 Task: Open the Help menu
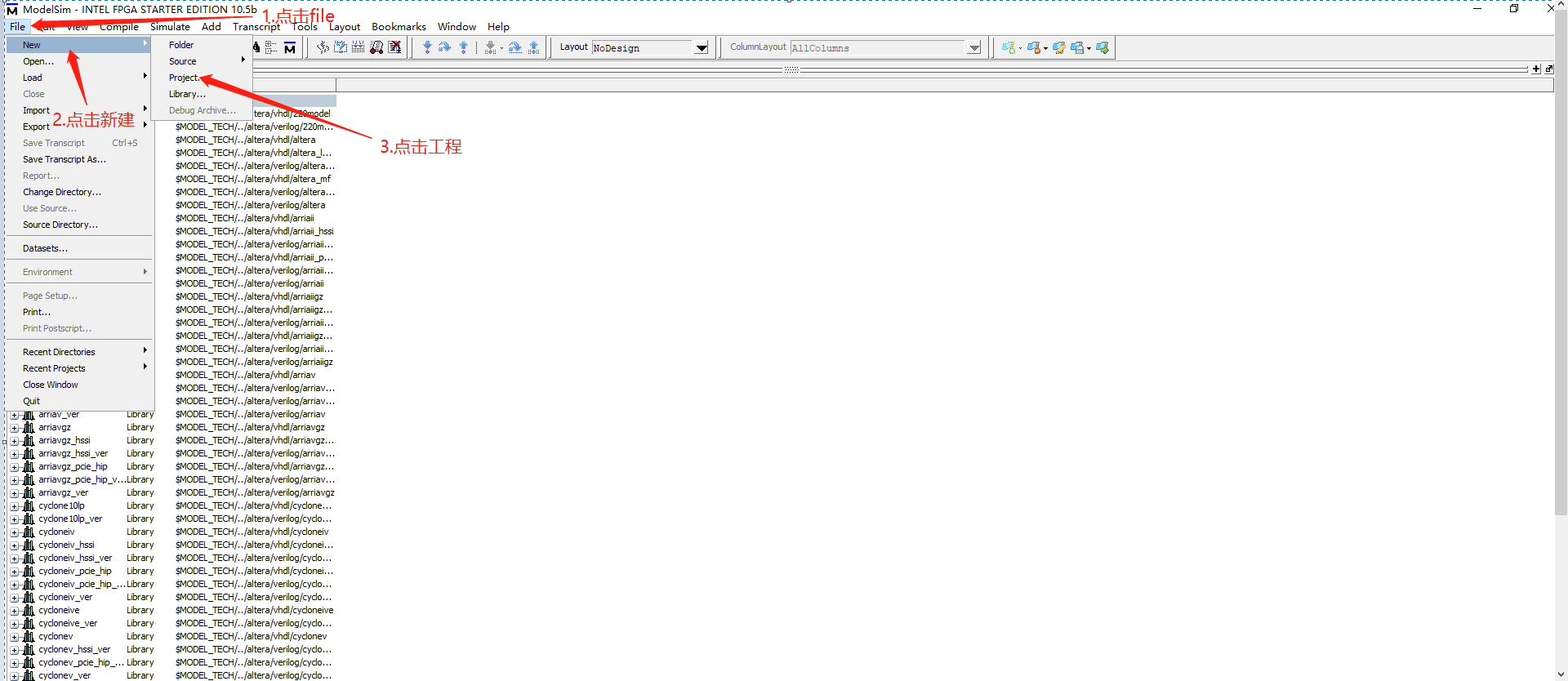tap(498, 27)
